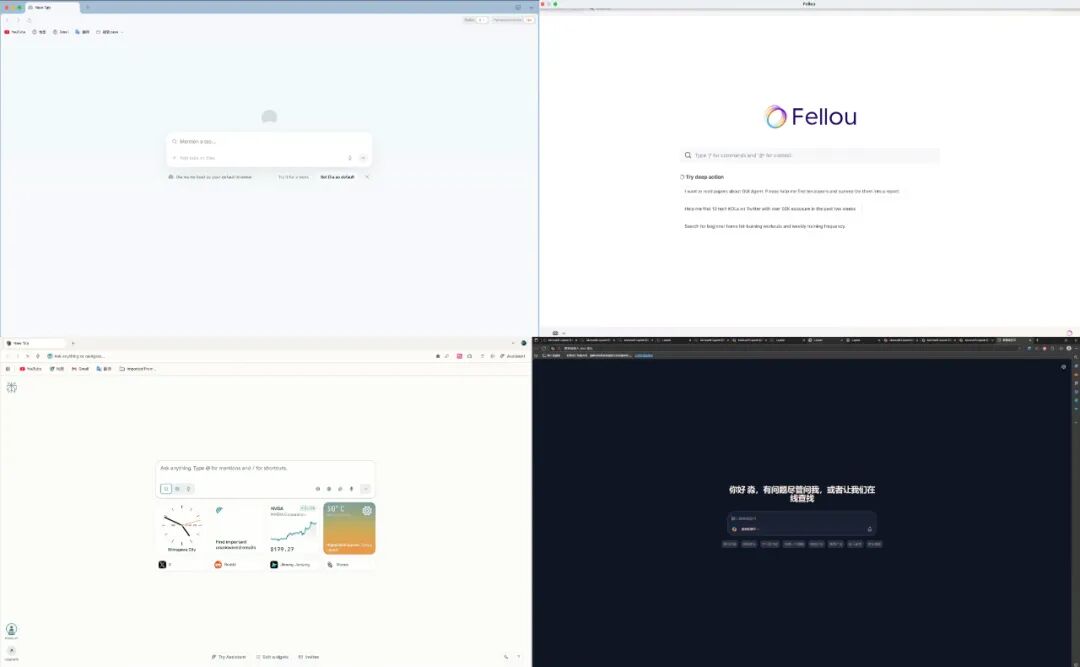Open the Fellou bottom-left panel icon
This screenshot has width=1080, height=667.
[x=555, y=333]
